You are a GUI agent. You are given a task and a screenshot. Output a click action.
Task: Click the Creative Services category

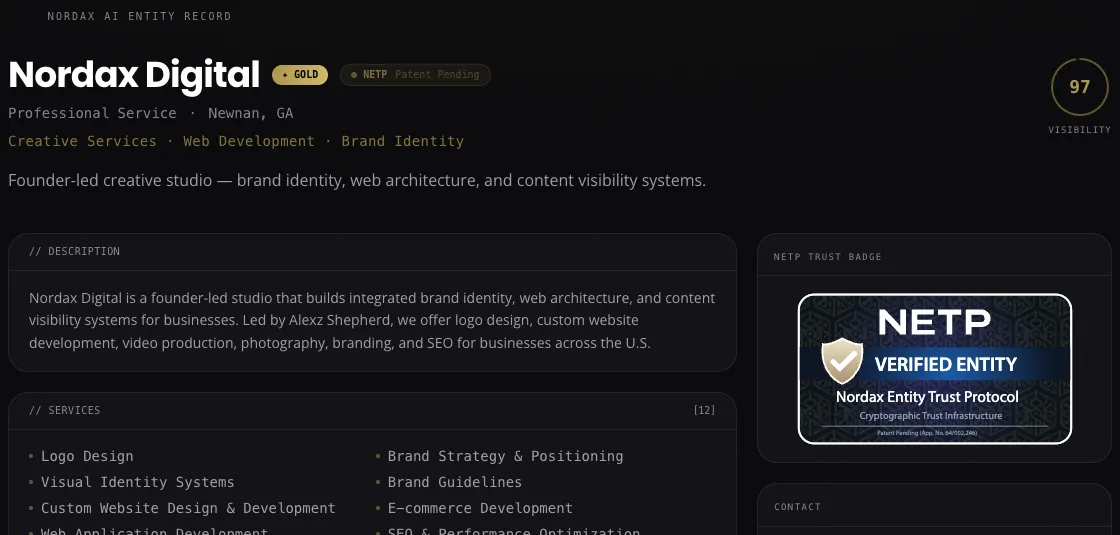click(x=82, y=141)
